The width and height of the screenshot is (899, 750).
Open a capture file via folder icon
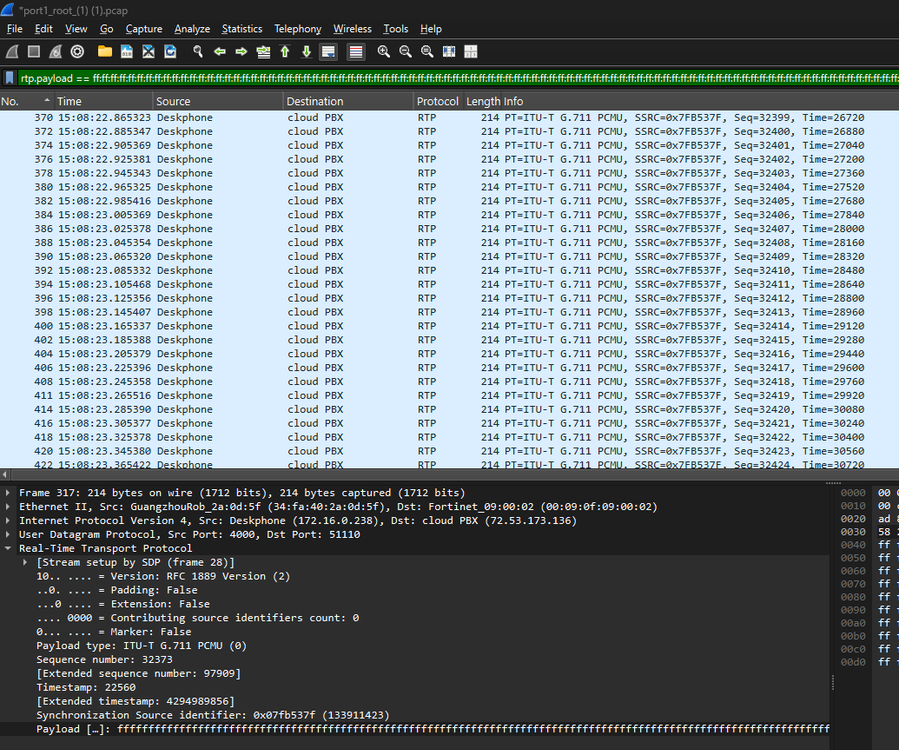(x=105, y=51)
